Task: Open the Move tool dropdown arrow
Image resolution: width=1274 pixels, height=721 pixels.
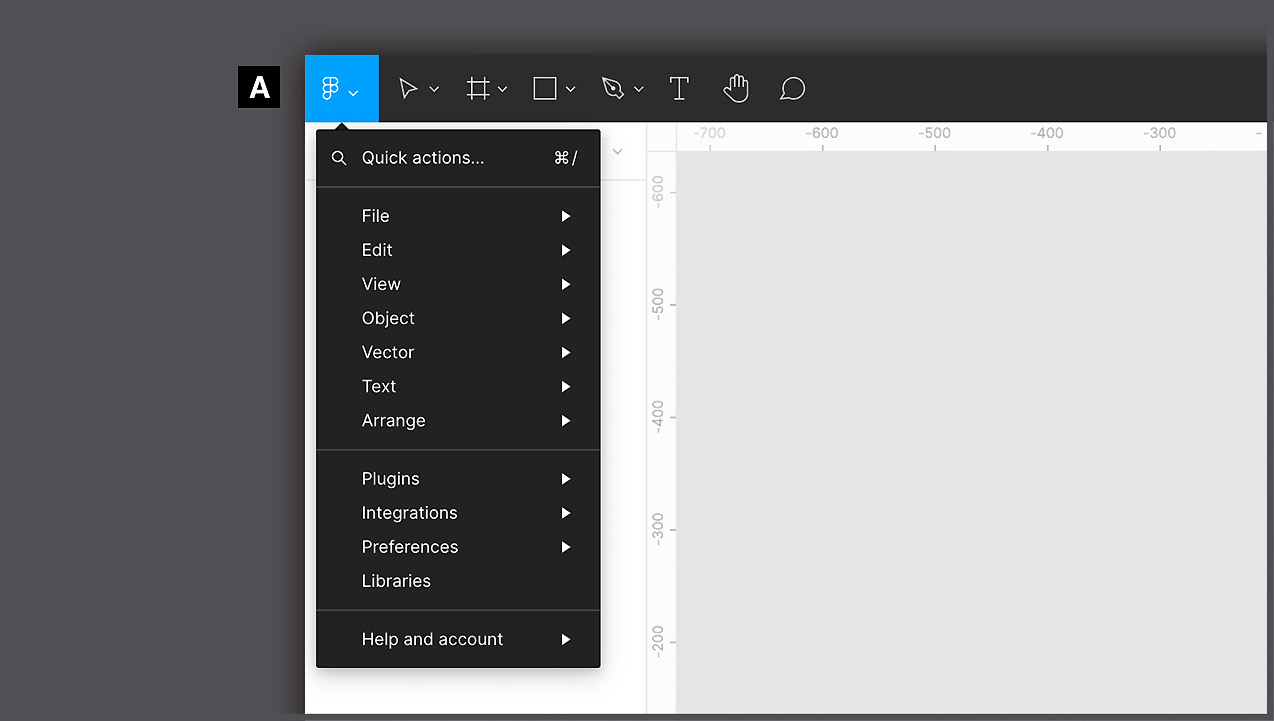Action: (434, 88)
